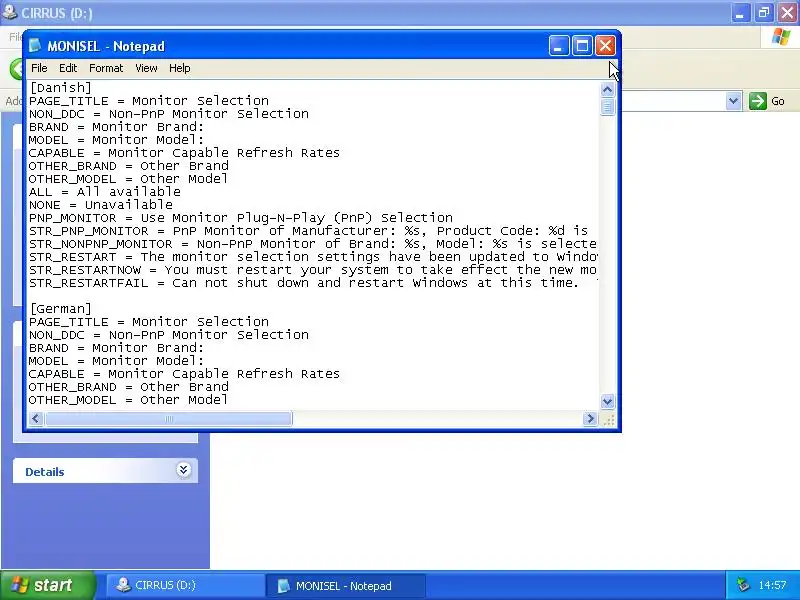Click the STR_RESTARTNOW line
The image size is (800, 600).
coord(313,270)
